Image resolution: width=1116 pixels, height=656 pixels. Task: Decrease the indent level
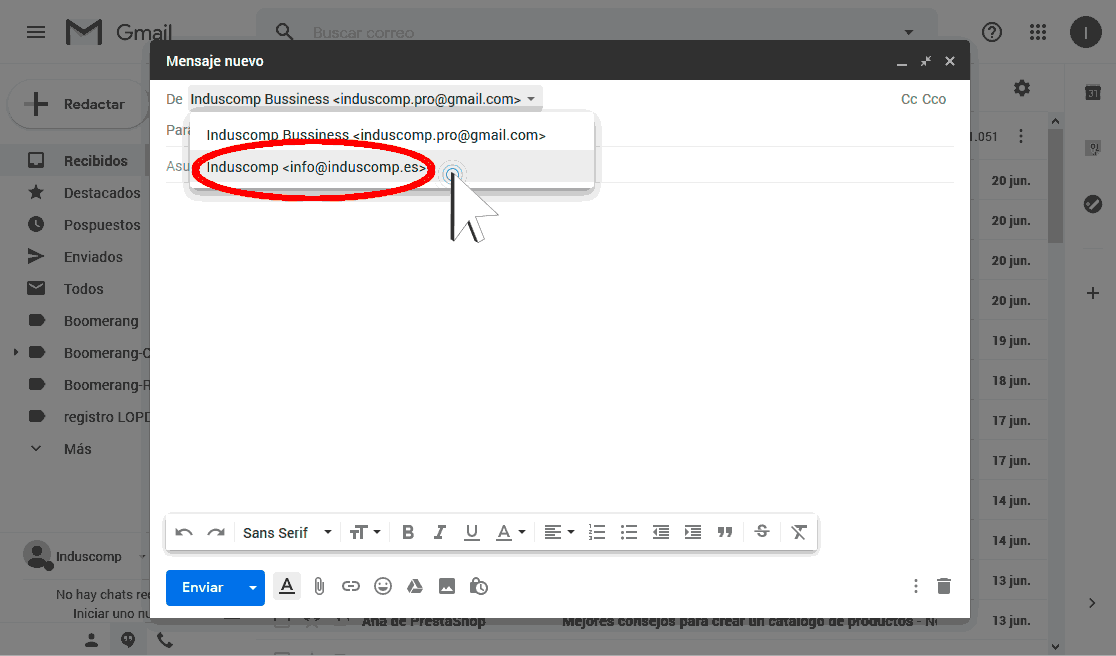tap(660, 532)
